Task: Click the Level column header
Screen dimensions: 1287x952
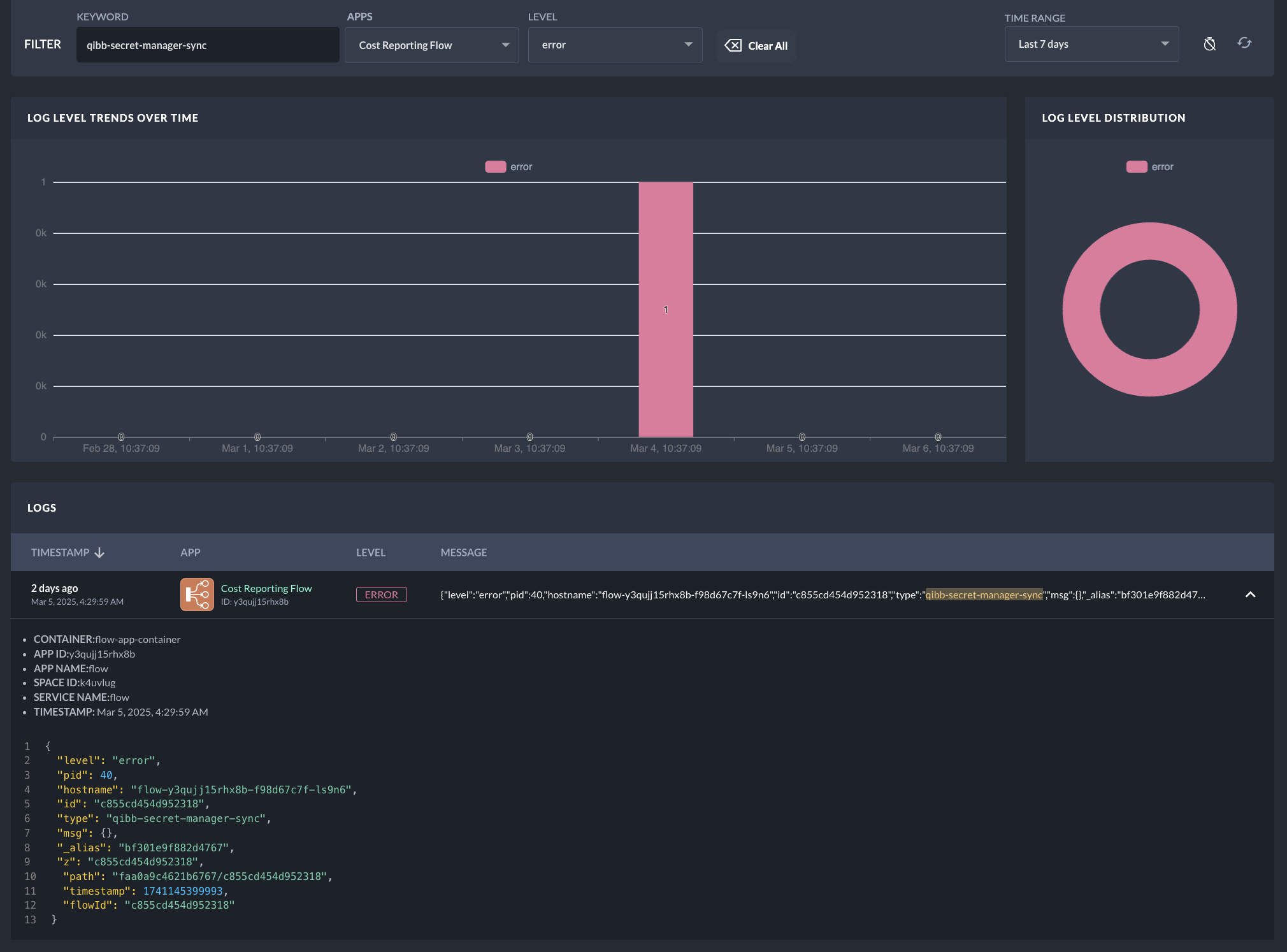Action: (x=371, y=552)
